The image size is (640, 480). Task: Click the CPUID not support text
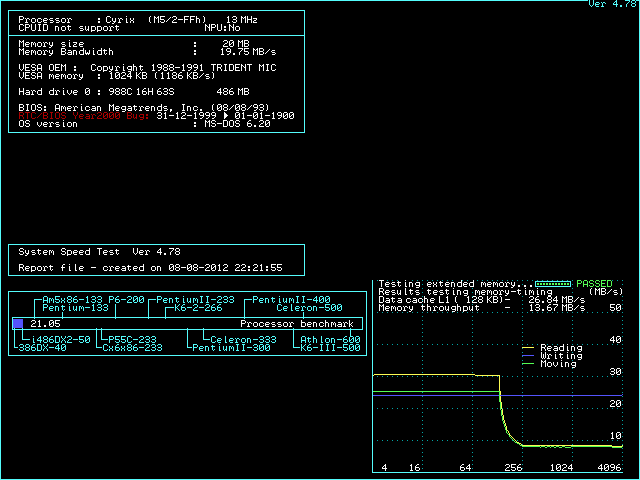69,28
